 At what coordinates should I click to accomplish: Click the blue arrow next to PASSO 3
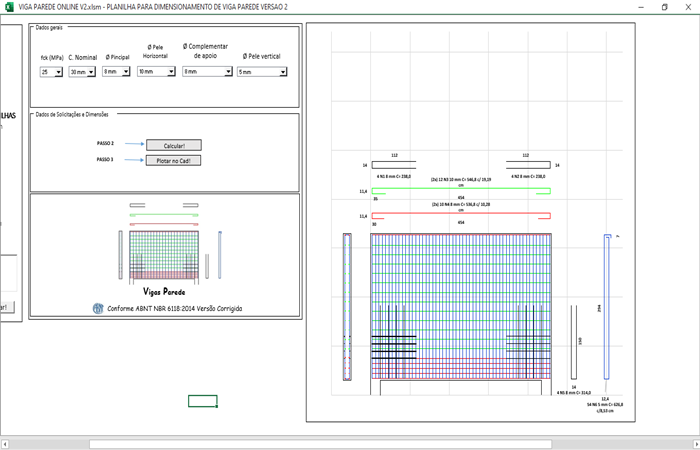132,159
